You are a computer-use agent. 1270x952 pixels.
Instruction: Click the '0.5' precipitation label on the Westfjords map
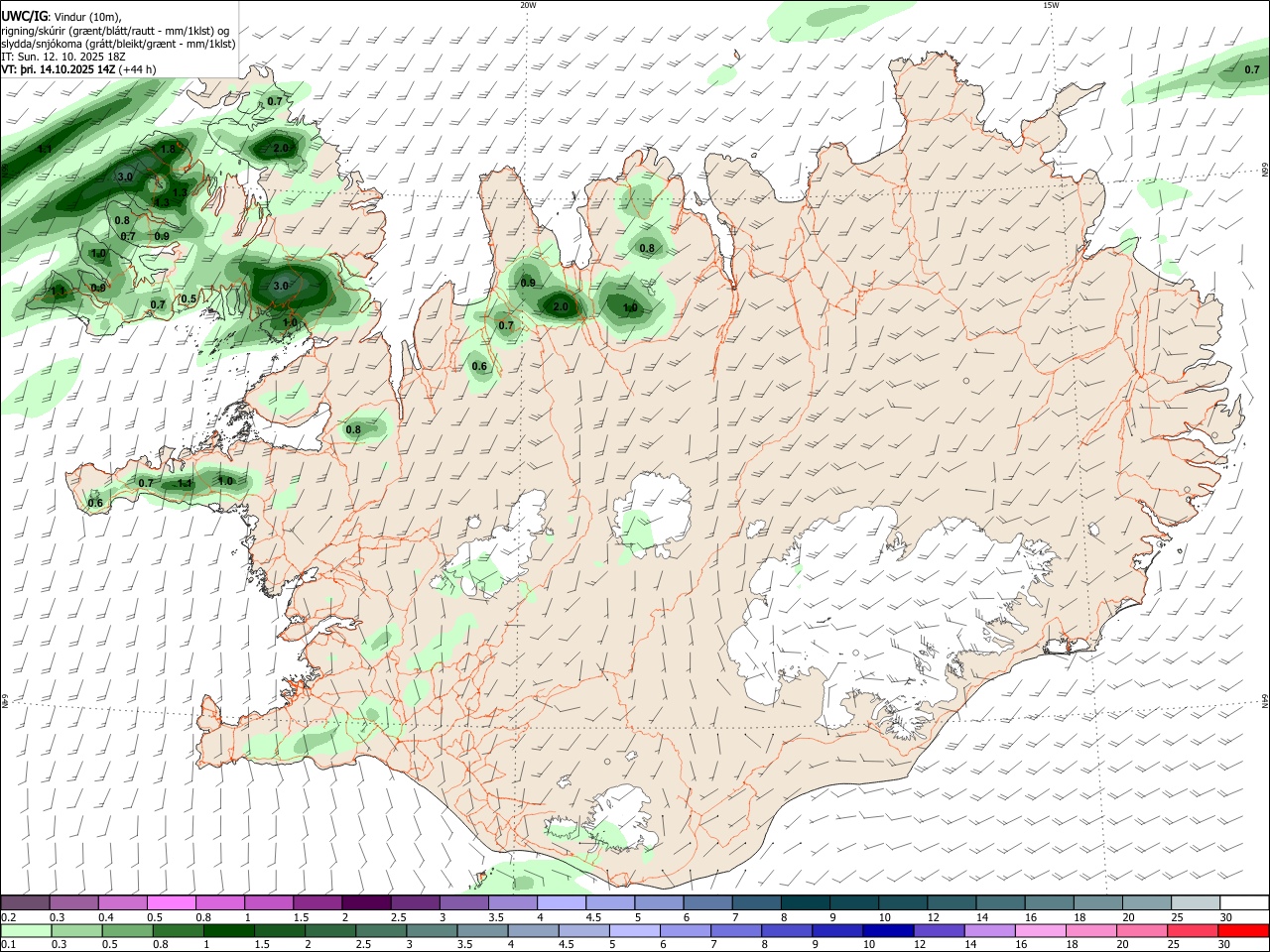(x=189, y=298)
